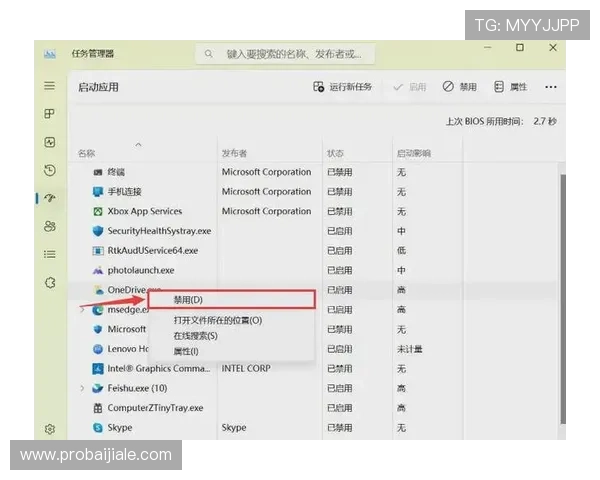Click the Task Manager app icon in title bar
Image resolution: width=600 pixels, height=480 pixels.
[x=50, y=54]
